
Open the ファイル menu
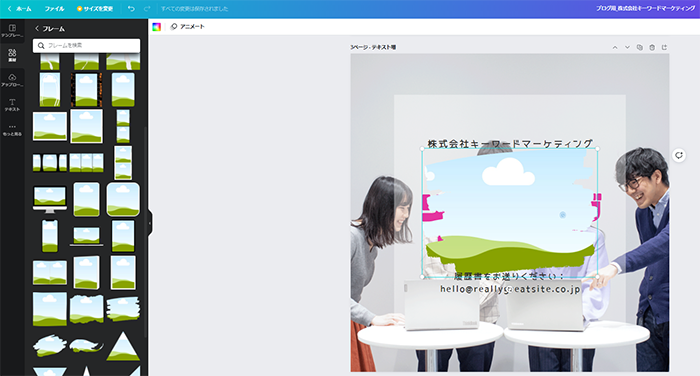click(54, 8)
